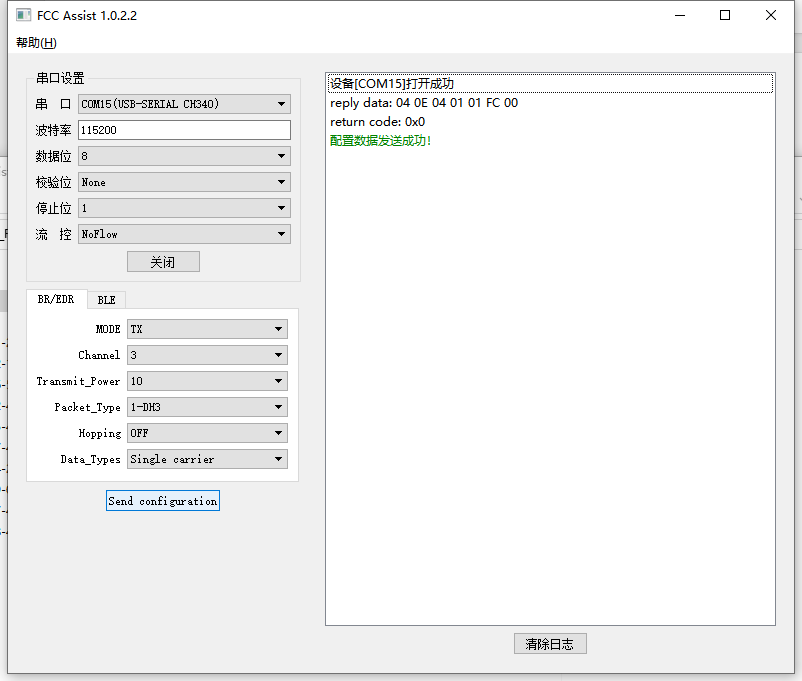
Task: Expand the 流控 NoFlow dropdown
Action: [x=184, y=234]
